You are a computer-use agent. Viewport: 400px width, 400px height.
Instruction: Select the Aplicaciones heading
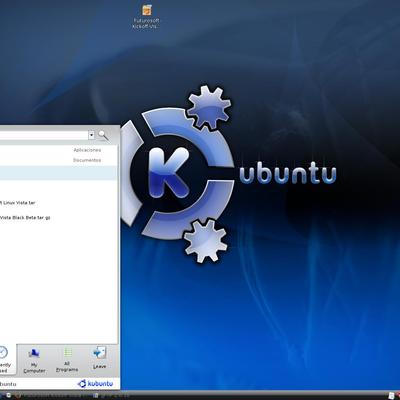point(87,150)
